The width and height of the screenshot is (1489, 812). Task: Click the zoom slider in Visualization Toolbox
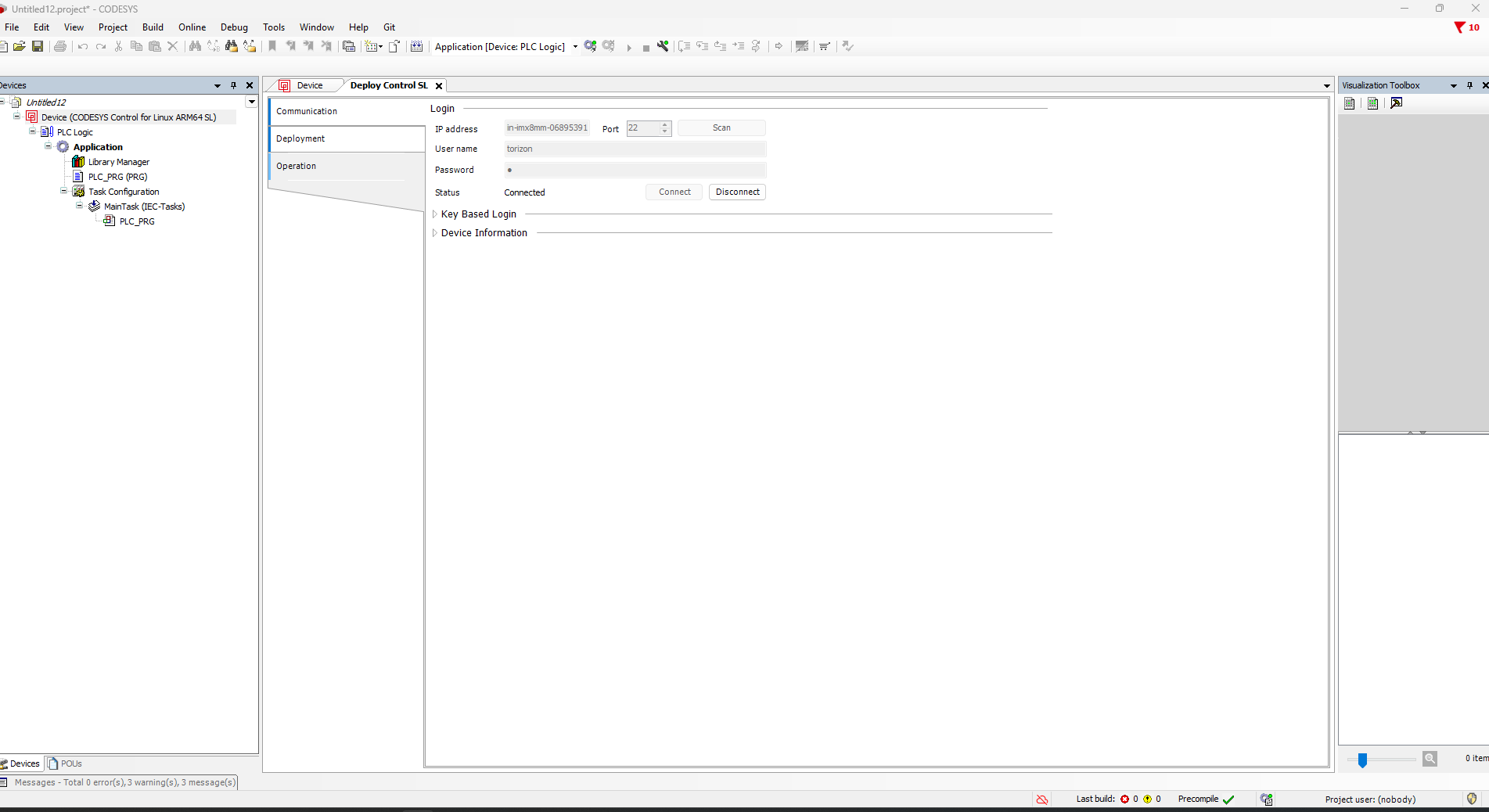[x=1362, y=760]
